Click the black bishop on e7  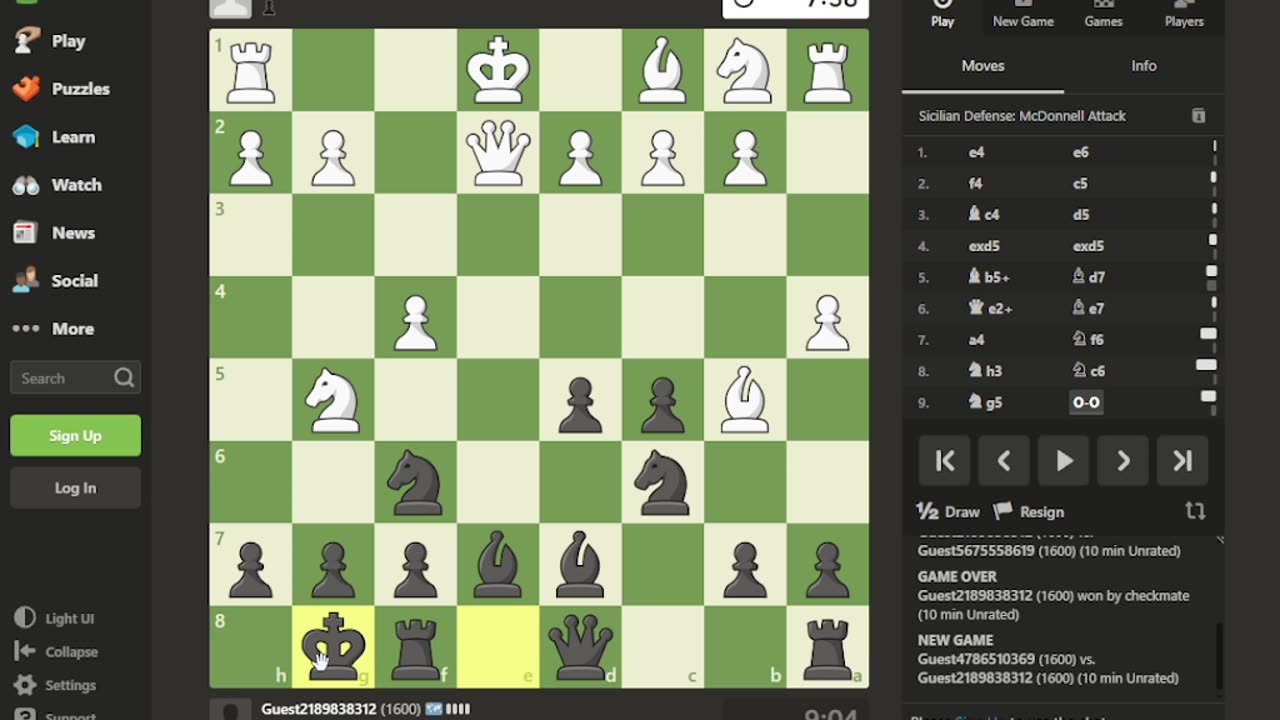498,565
